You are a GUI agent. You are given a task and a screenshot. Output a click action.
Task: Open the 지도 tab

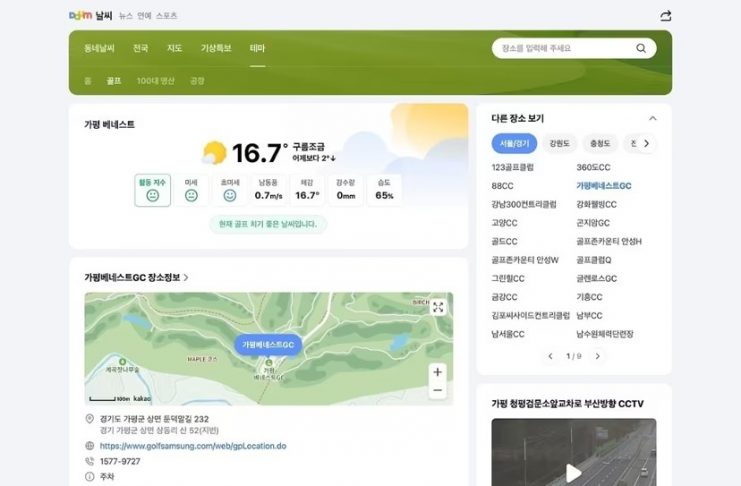point(174,48)
